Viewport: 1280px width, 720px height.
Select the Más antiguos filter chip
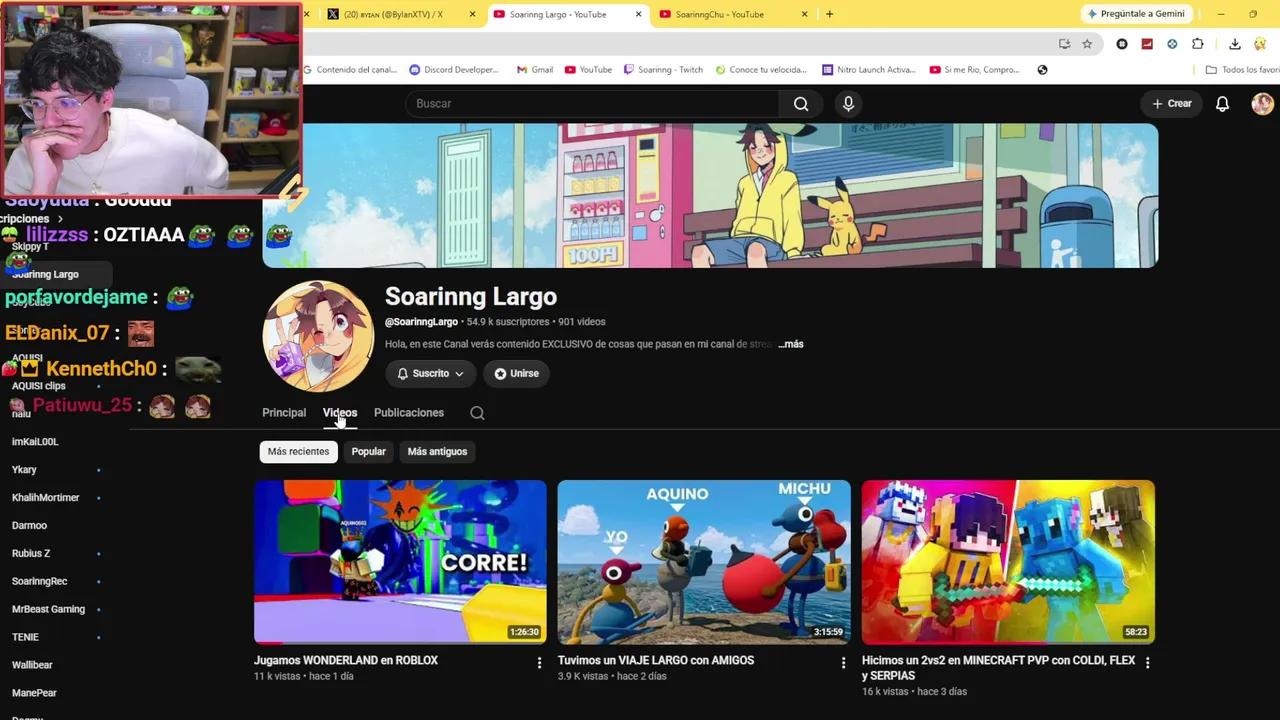[x=437, y=452]
